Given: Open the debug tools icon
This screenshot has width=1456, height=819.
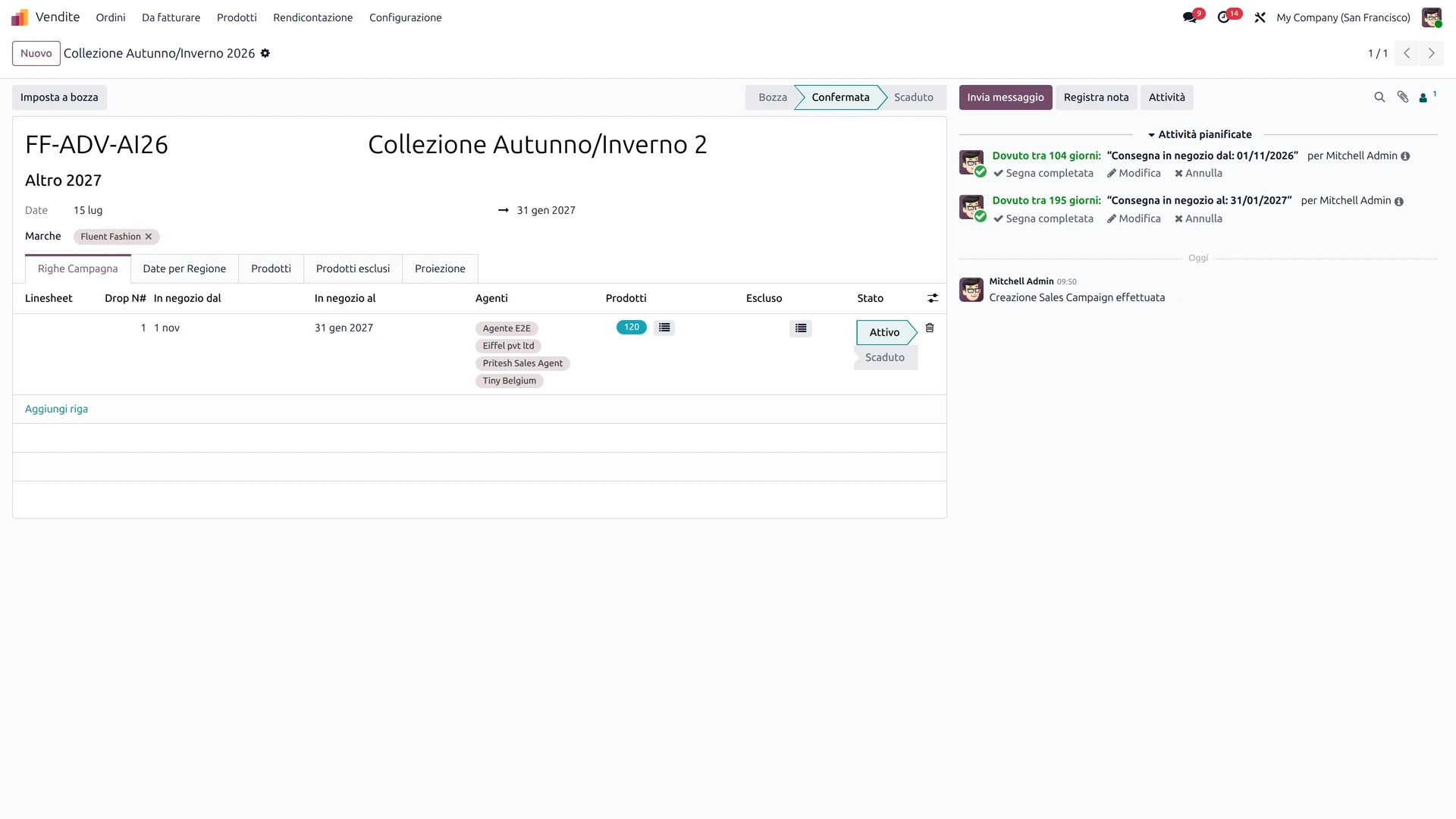Looking at the screenshot, I should pyautogui.click(x=1260, y=17).
